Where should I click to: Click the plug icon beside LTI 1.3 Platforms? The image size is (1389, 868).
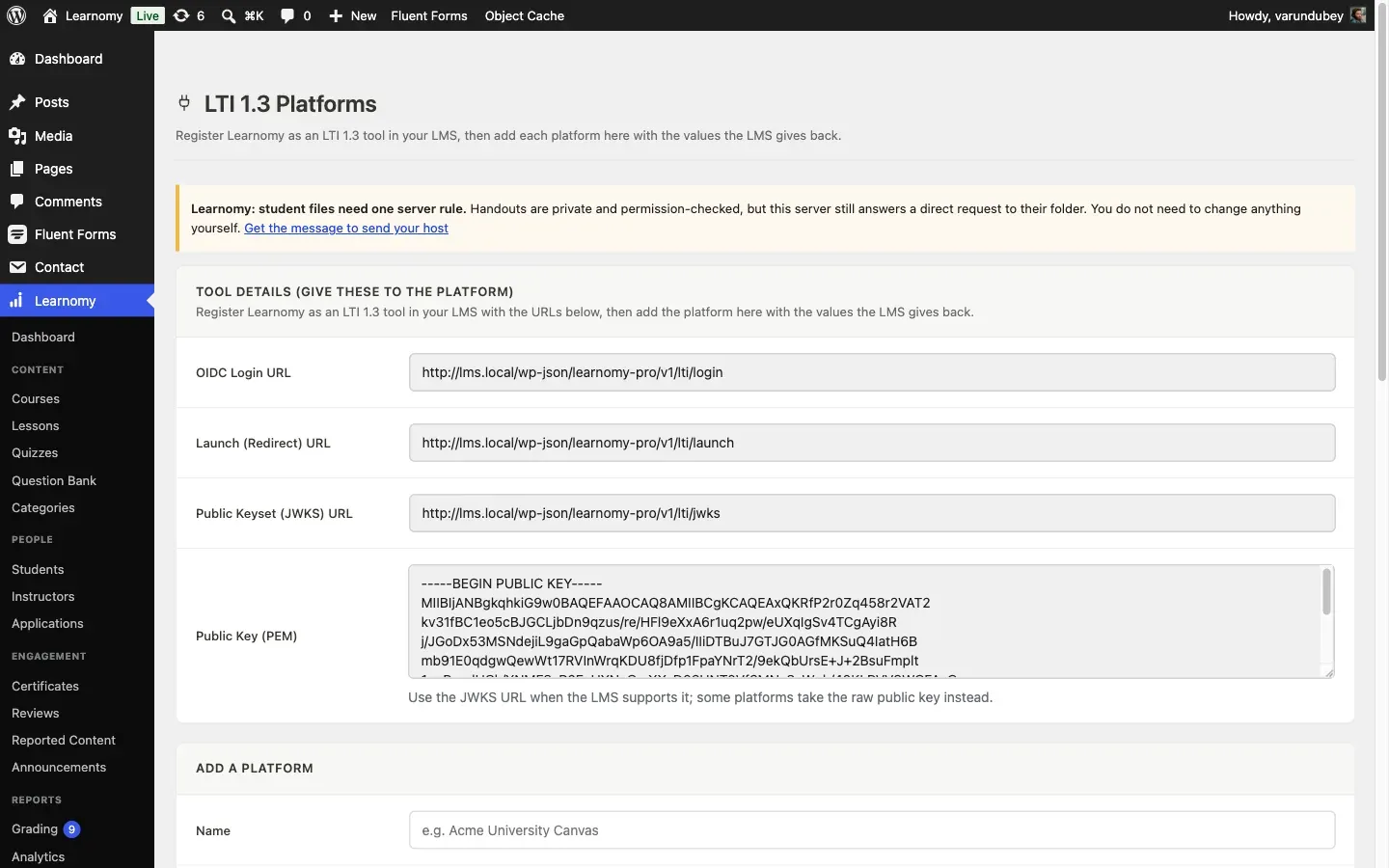click(x=184, y=102)
